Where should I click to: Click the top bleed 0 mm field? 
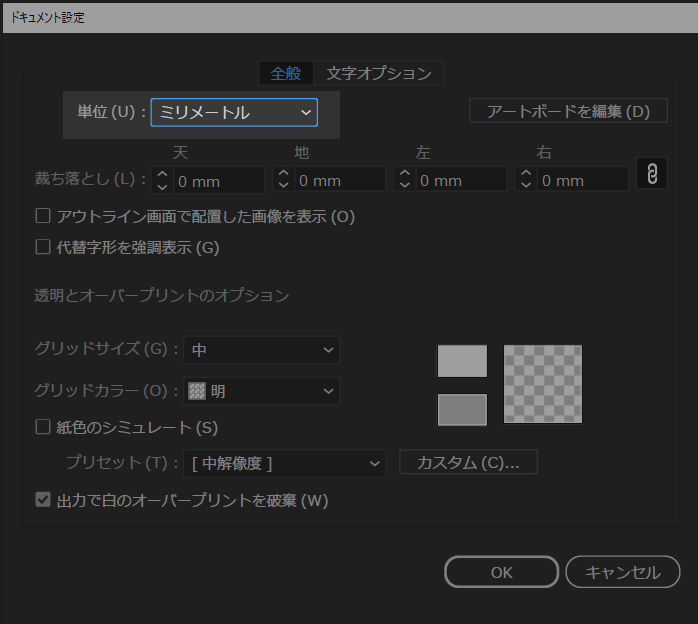click(x=218, y=181)
